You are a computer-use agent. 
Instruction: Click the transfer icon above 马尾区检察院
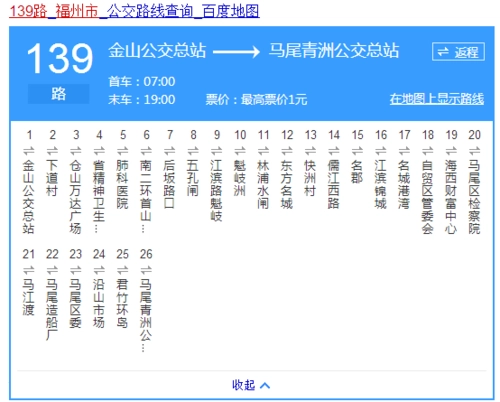pos(474,151)
